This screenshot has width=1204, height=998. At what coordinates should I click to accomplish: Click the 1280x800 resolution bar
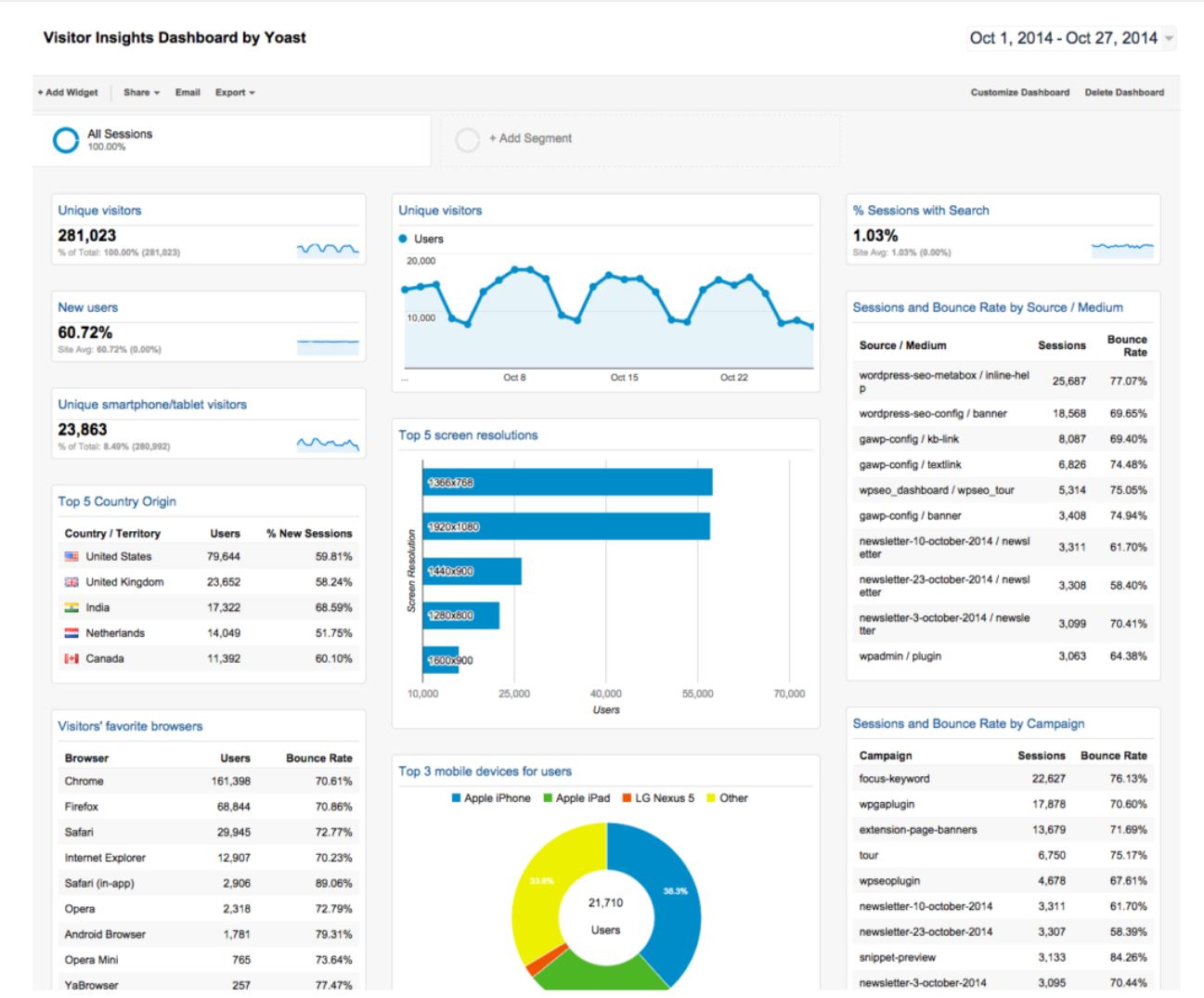[x=460, y=616]
